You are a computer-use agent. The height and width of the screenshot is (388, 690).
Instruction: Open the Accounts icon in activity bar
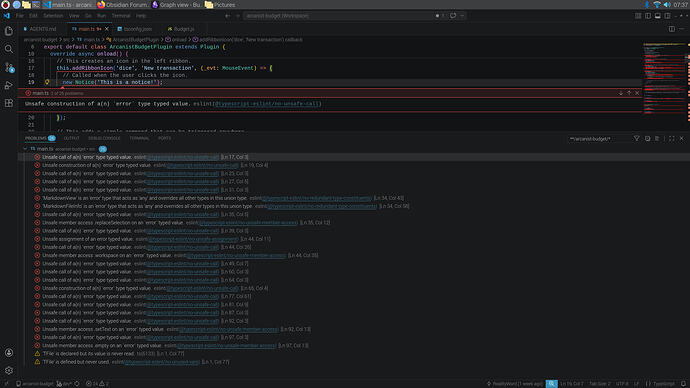(8, 352)
